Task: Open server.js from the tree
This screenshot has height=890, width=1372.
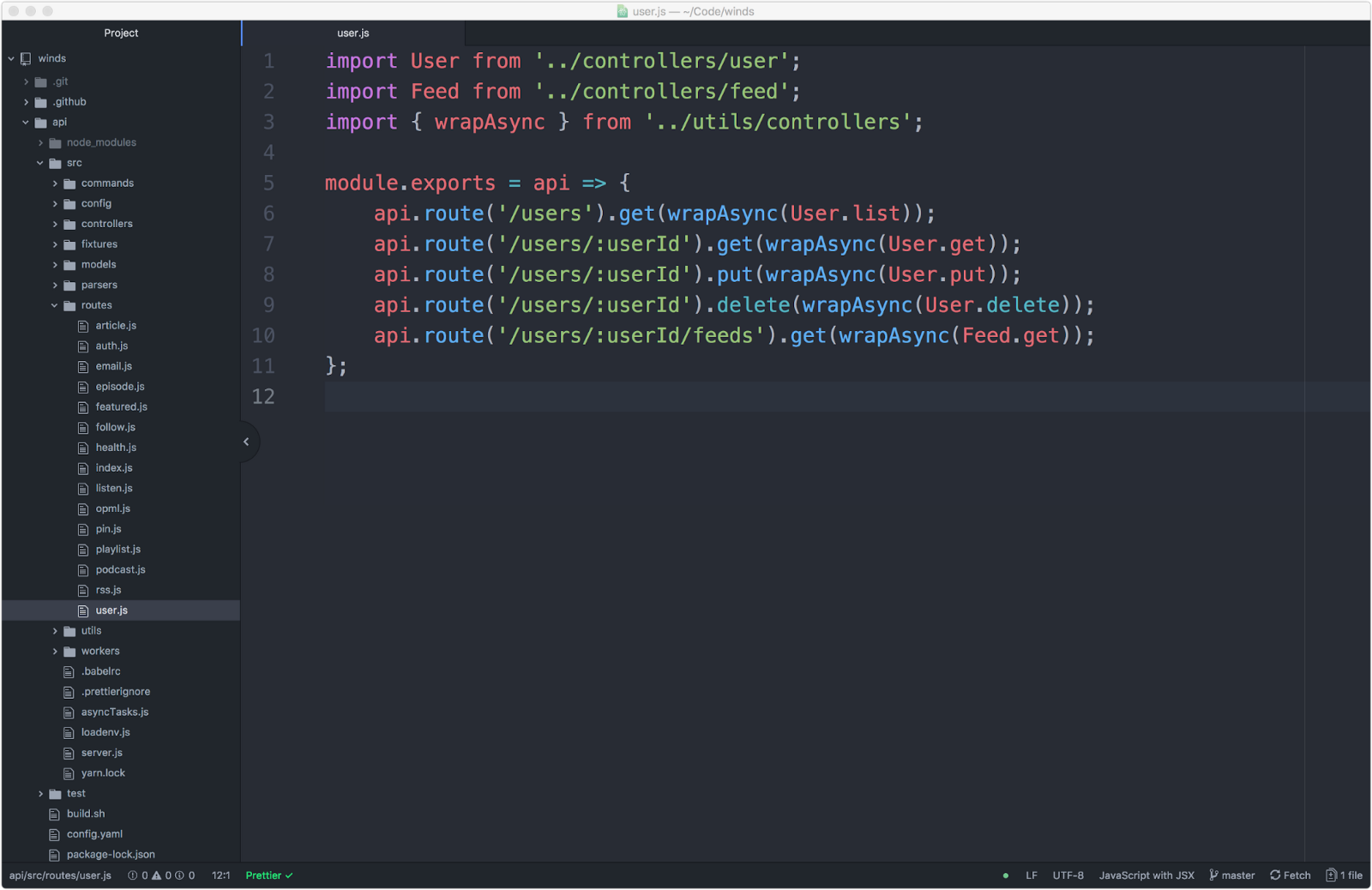Action: 102,753
